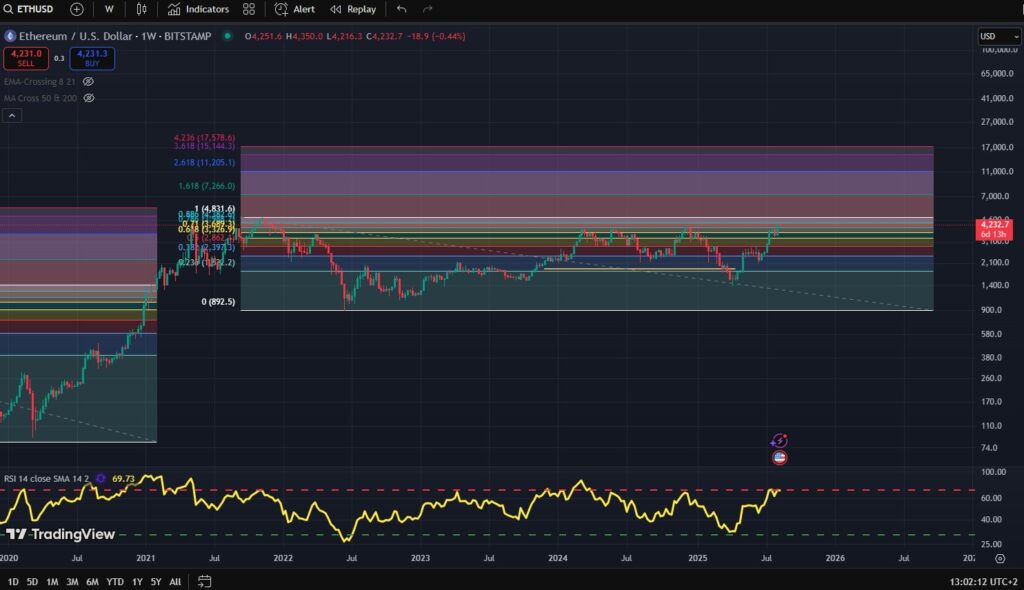This screenshot has width=1024, height=590.
Task: Set date range to YTD
Action: click(x=115, y=582)
